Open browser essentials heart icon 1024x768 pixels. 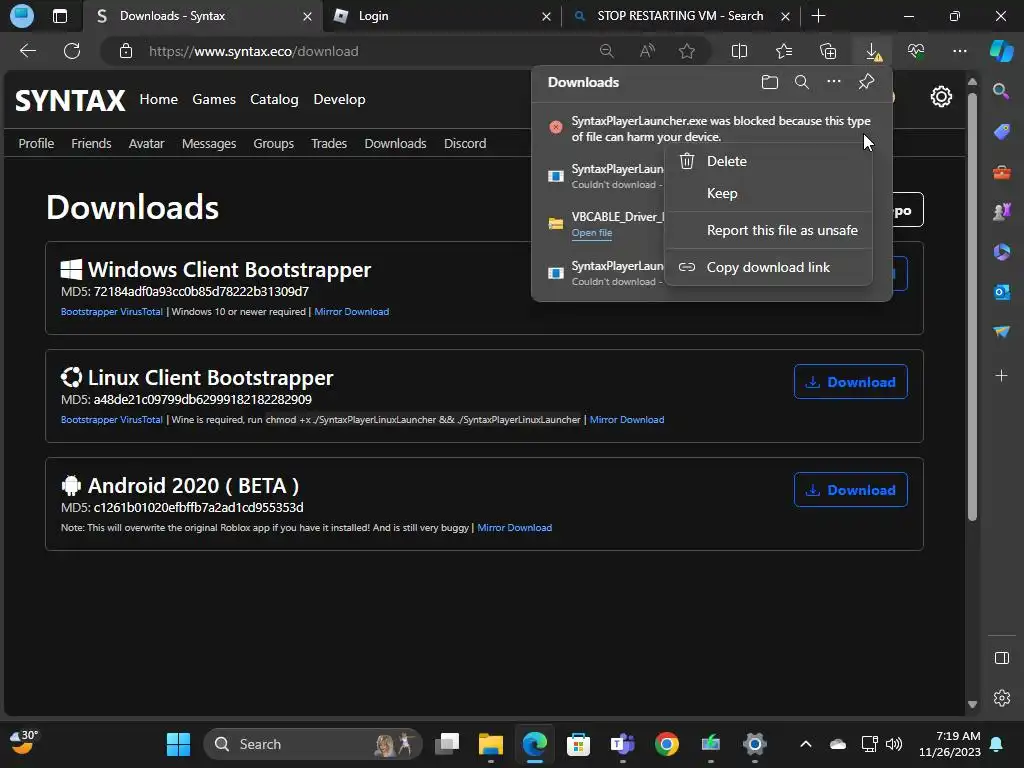(916, 51)
